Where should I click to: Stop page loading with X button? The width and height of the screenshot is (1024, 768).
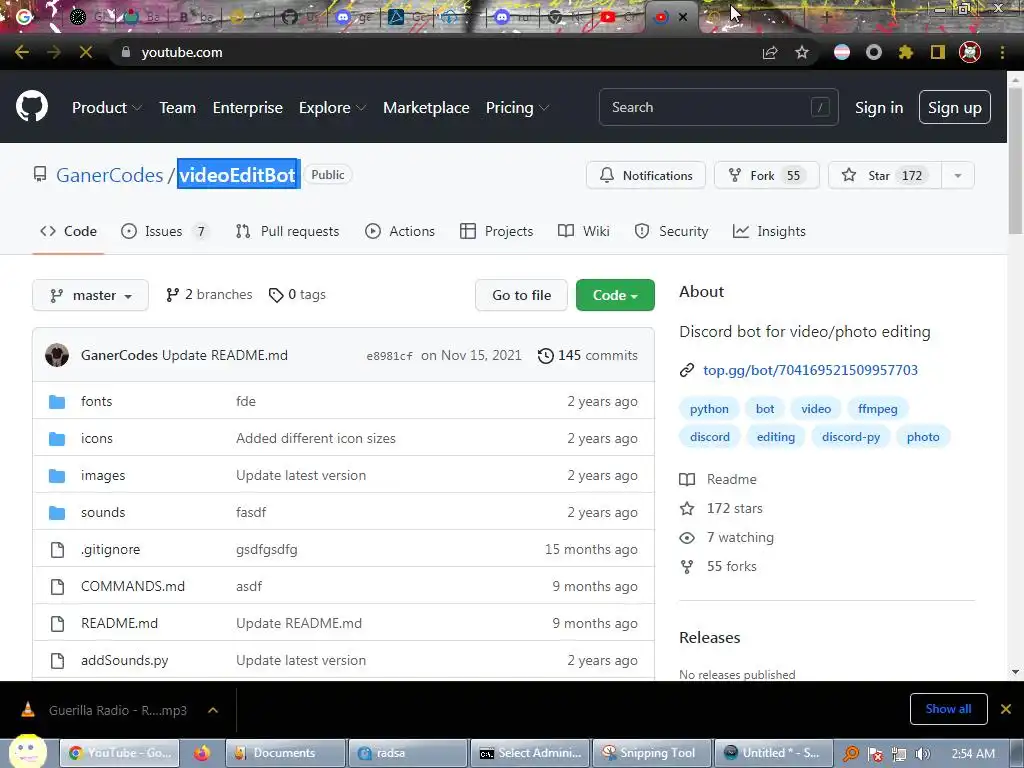86,52
